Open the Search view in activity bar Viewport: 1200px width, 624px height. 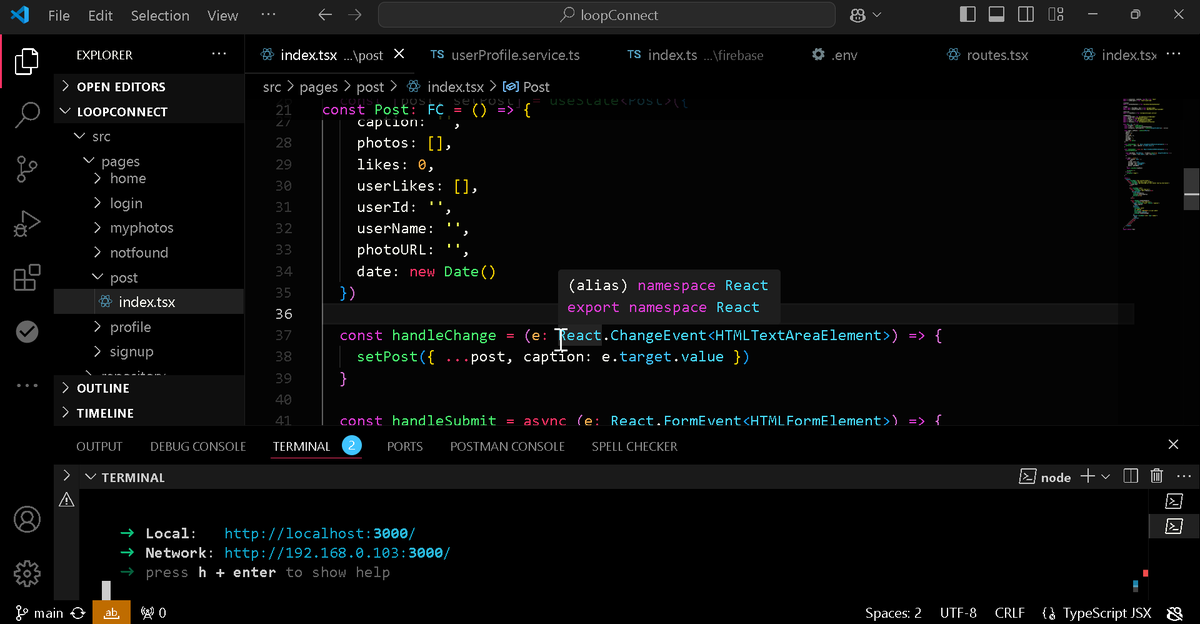(27, 114)
